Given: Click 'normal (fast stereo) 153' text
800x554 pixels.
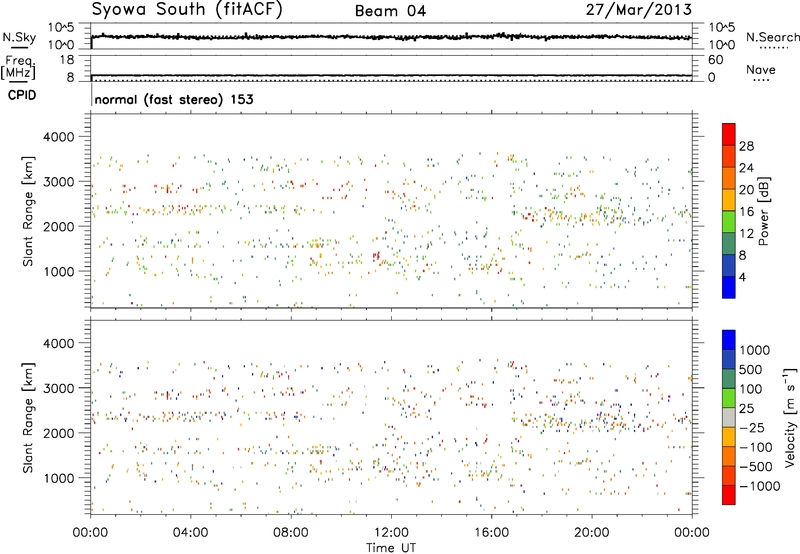Looking at the screenshot, I should [x=174, y=99].
